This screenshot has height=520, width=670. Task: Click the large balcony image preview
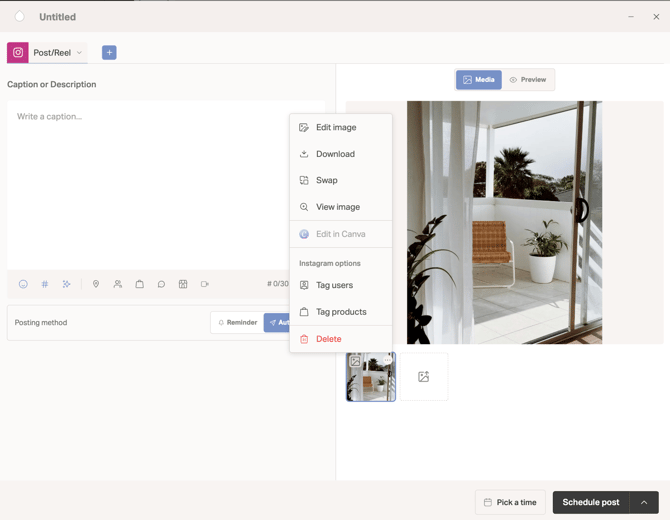pos(504,222)
